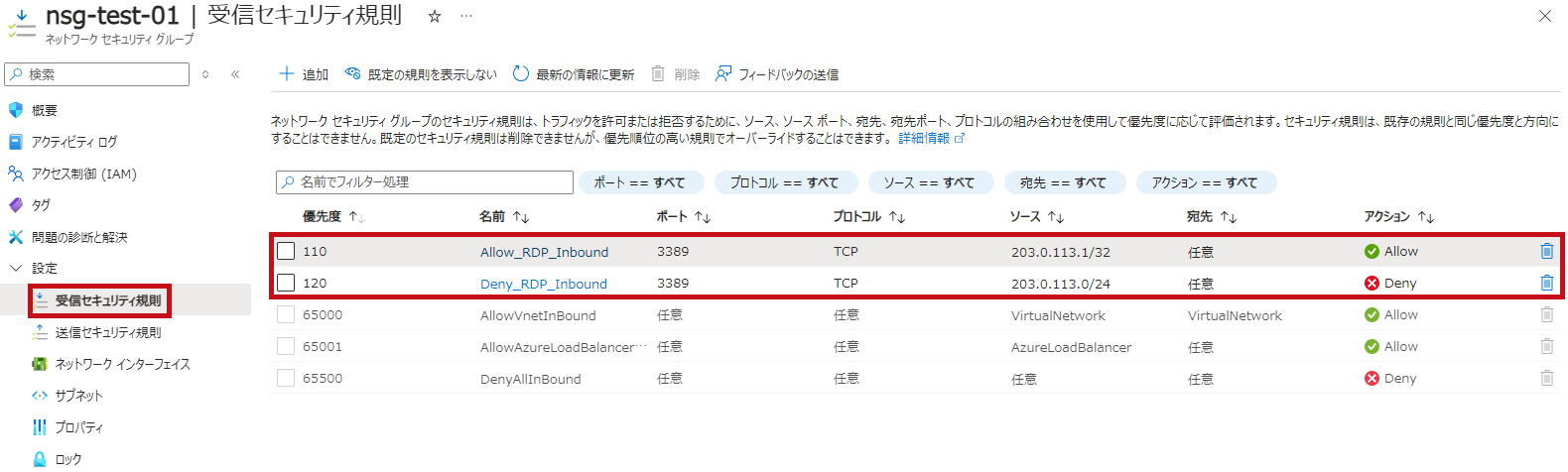
Task: Open the Allow_RDP_Inbound rule
Action: [544, 252]
